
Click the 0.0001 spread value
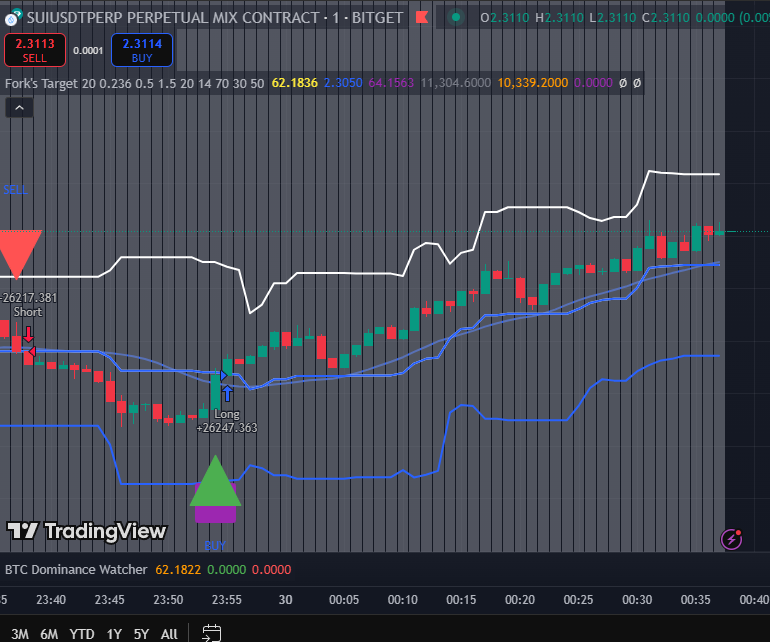(x=88, y=51)
